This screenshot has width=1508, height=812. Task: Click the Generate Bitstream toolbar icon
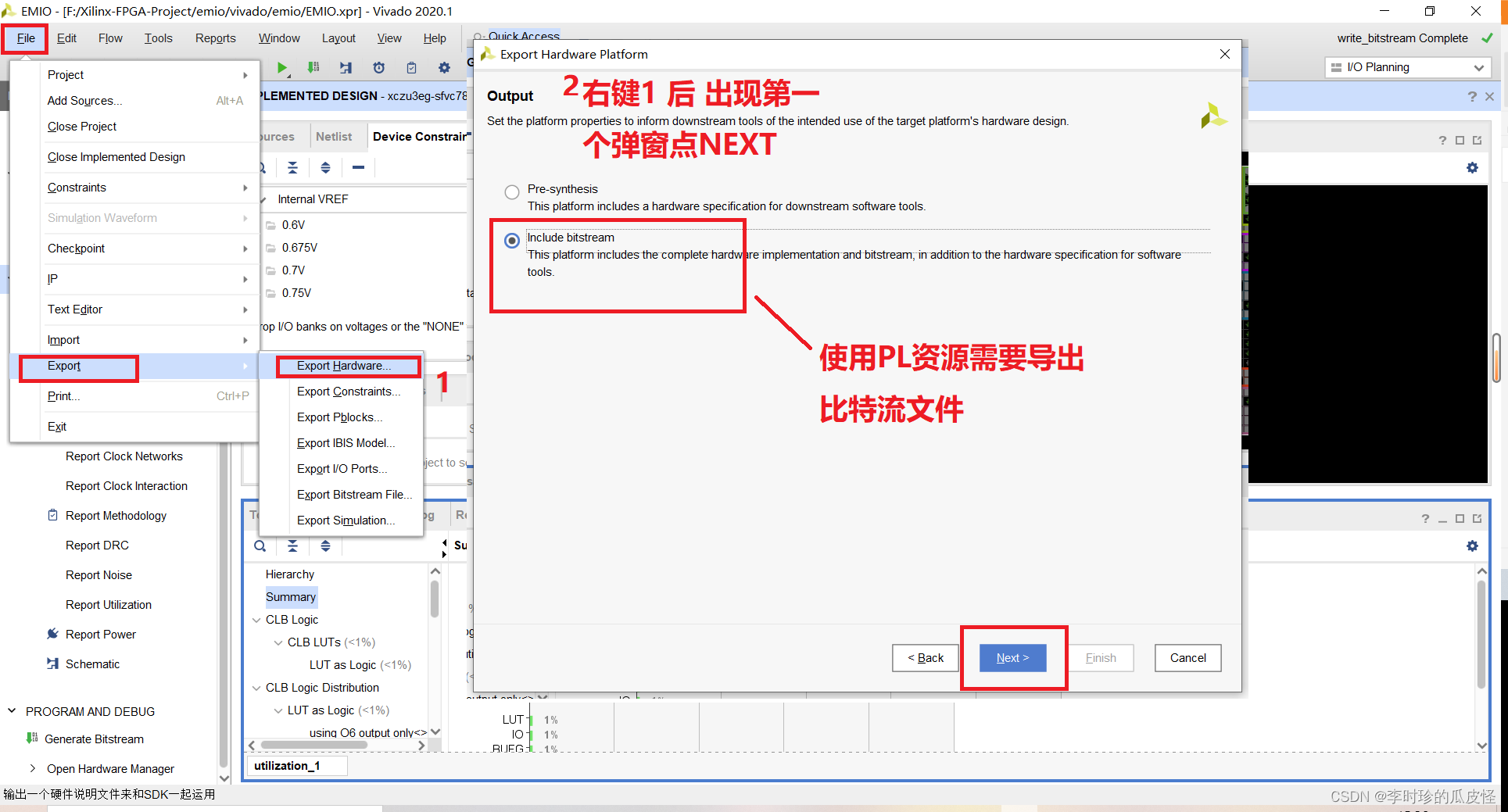313,68
